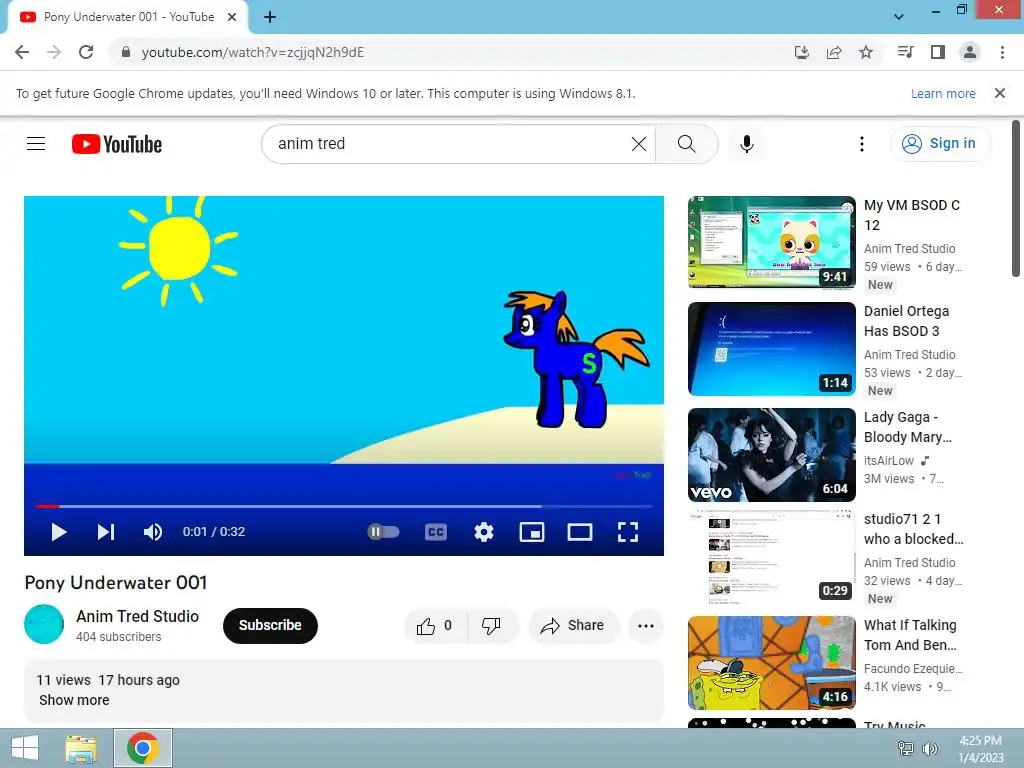
Task: Open What If Talking Tom thumbnail
Action: coord(771,663)
